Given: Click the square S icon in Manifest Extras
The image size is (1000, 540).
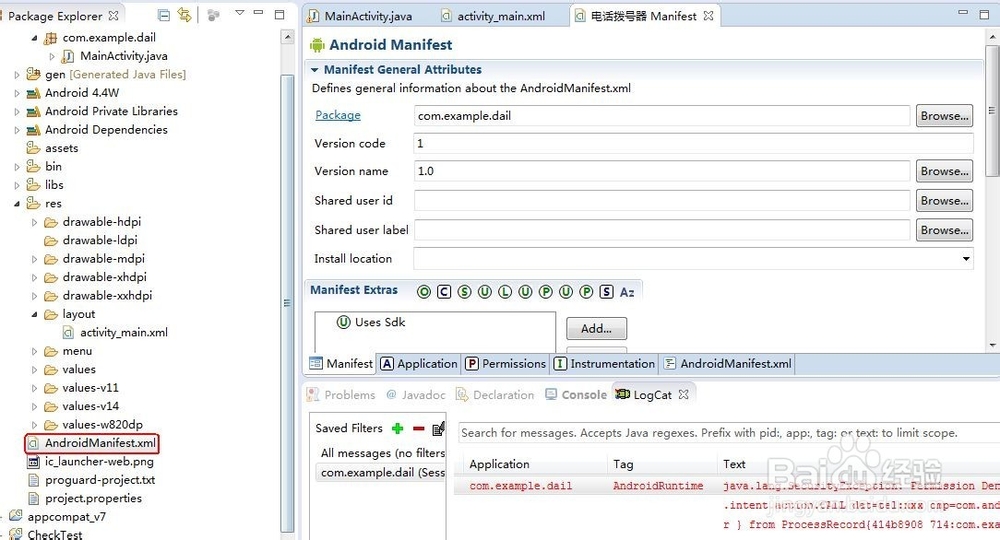Looking at the screenshot, I should pyautogui.click(x=607, y=292).
